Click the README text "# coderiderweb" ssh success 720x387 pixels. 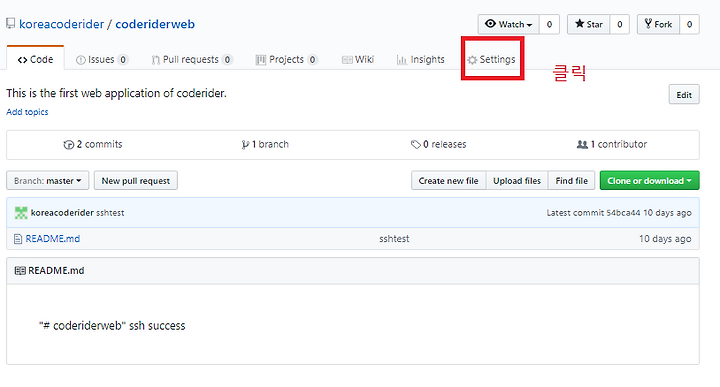(x=112, y=326)
